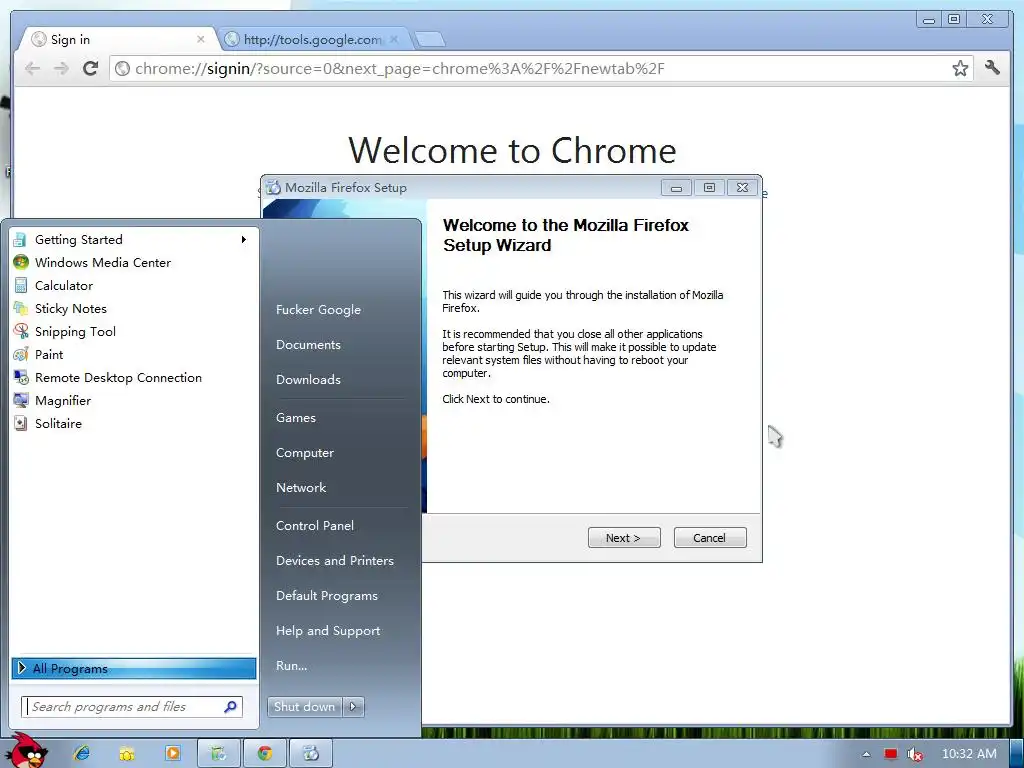Expand the Getting Started submenu arrow
This screenshot has width=1024, height=768.
[x=244, y=240]
